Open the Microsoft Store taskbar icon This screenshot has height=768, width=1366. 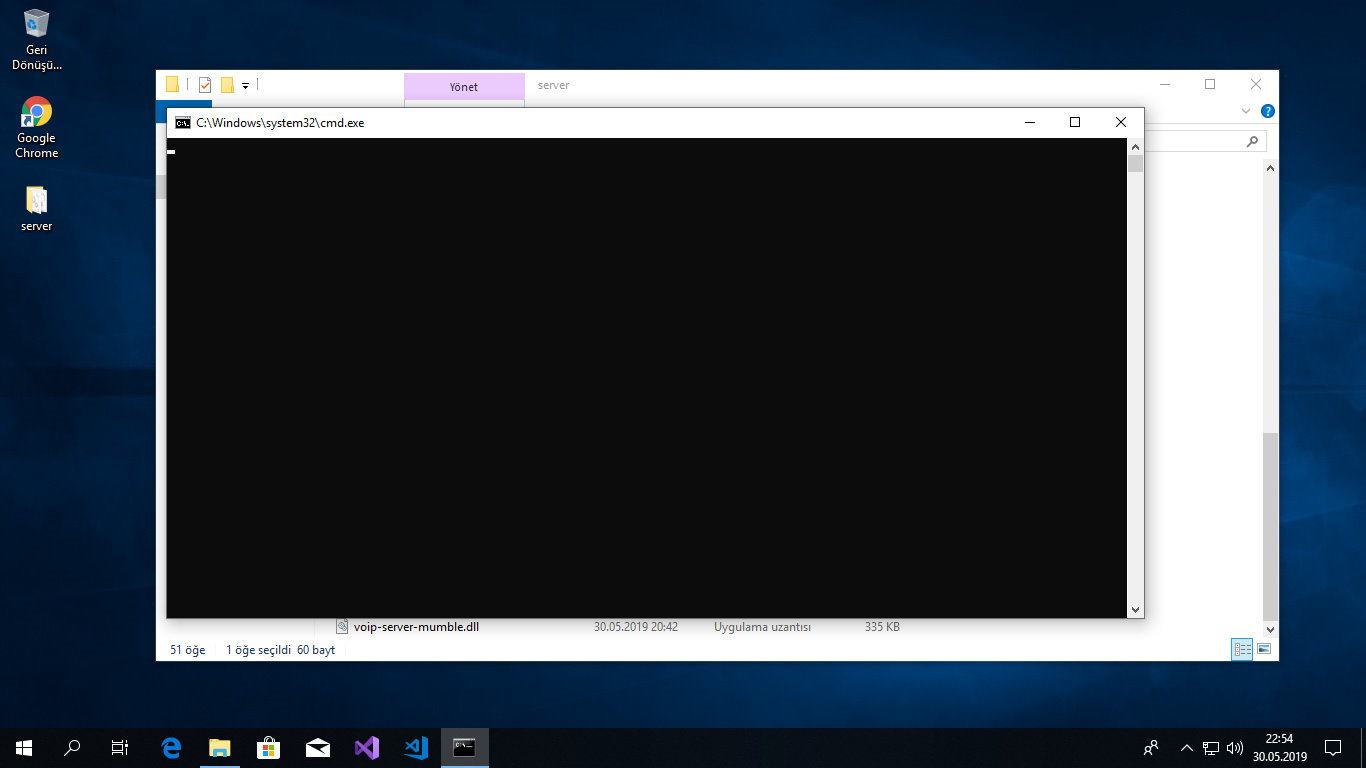click(x=268, y=747)
